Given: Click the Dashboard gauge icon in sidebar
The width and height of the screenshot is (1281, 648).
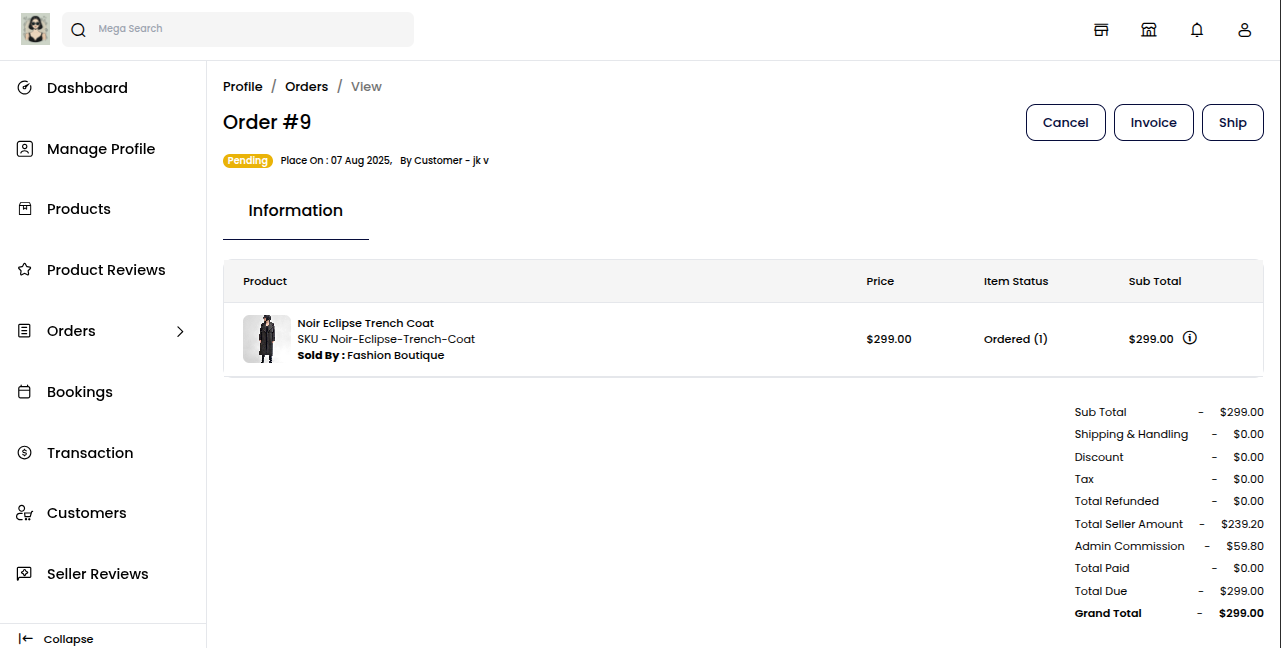Looking at the screenshot, I should (x=25, y=88).
